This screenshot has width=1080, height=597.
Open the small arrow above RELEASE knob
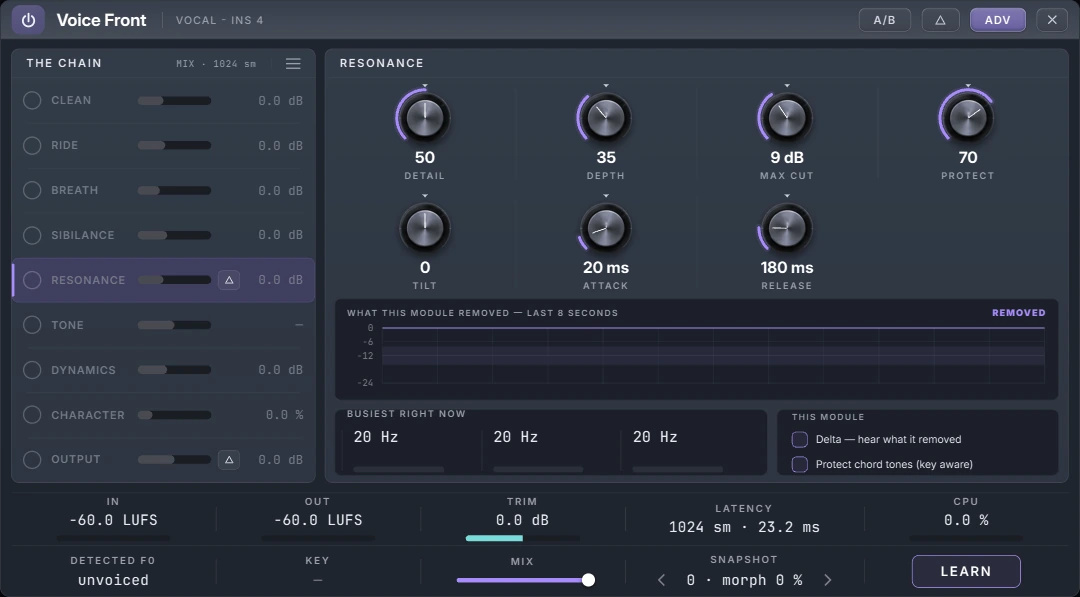pos(787,196)
